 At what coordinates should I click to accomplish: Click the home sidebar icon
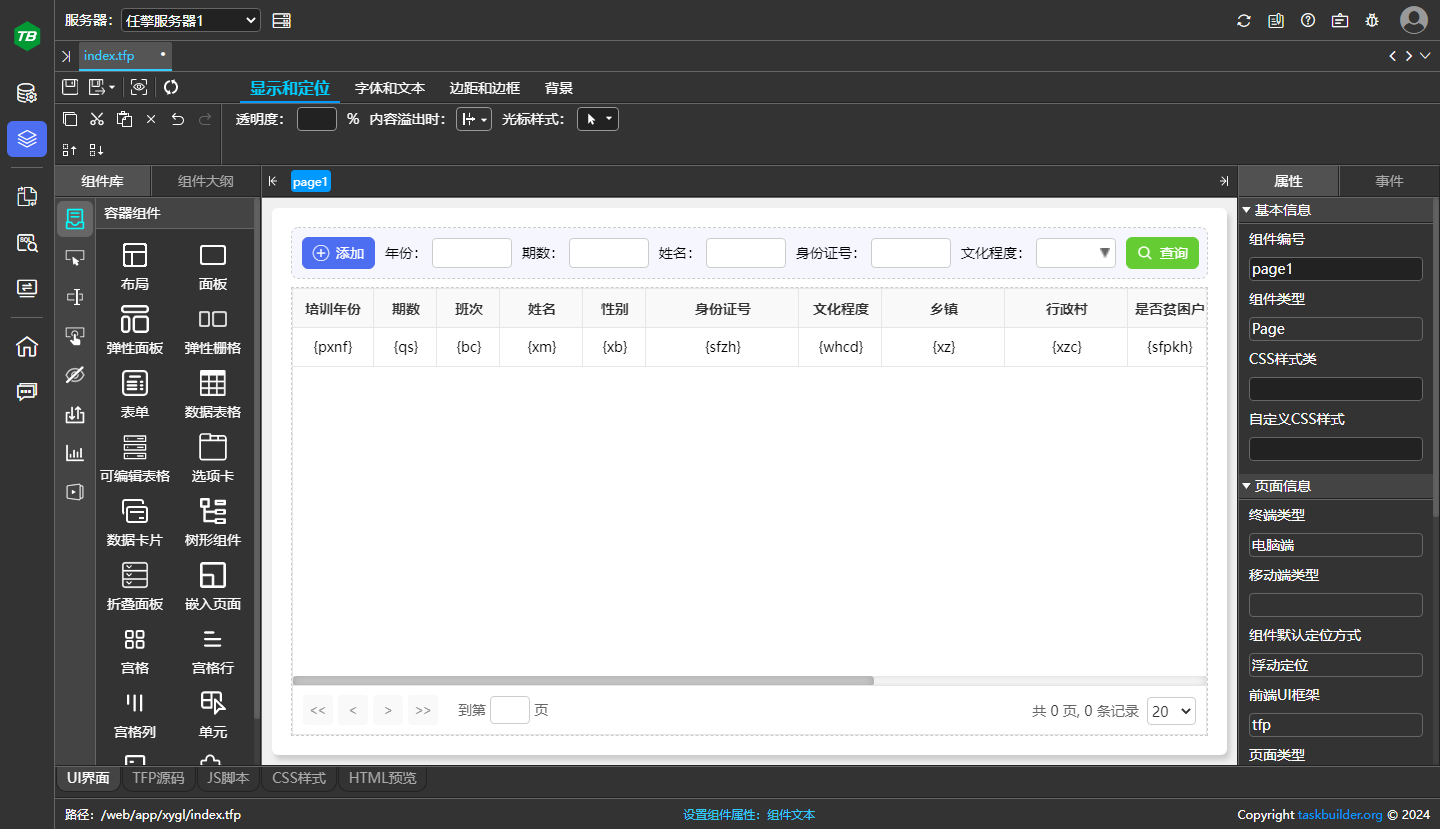point(27,347)
